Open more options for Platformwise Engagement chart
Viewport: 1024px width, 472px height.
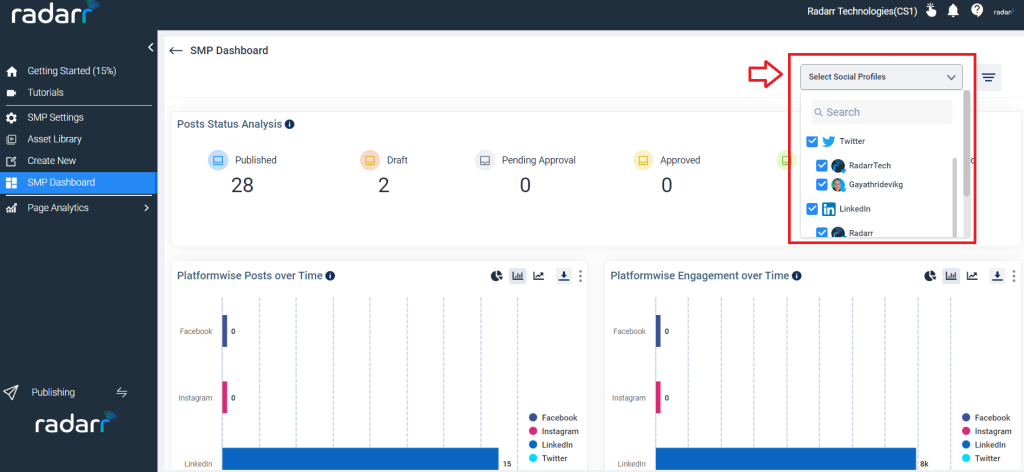point(1014,276)
